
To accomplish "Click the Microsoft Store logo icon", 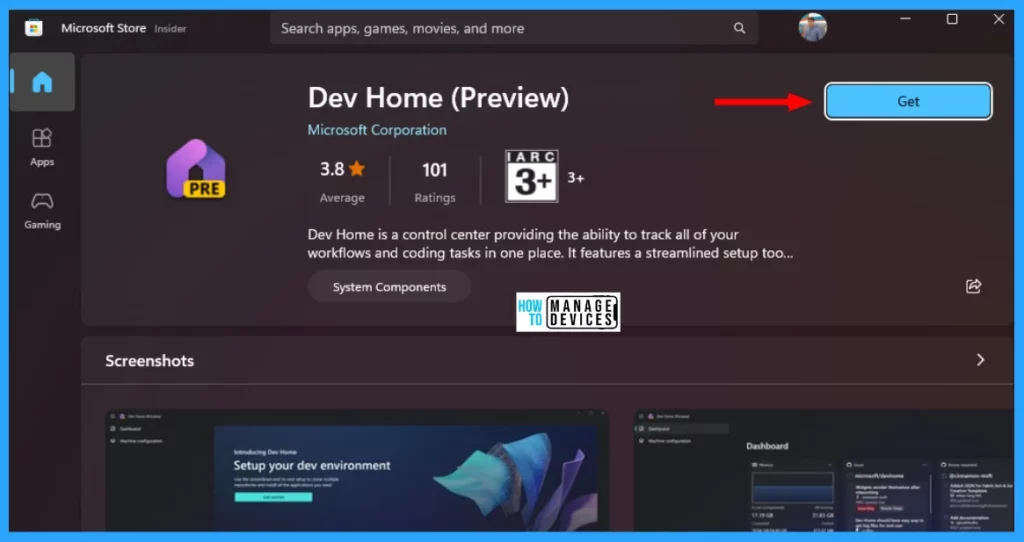I will tap(33, 28).
